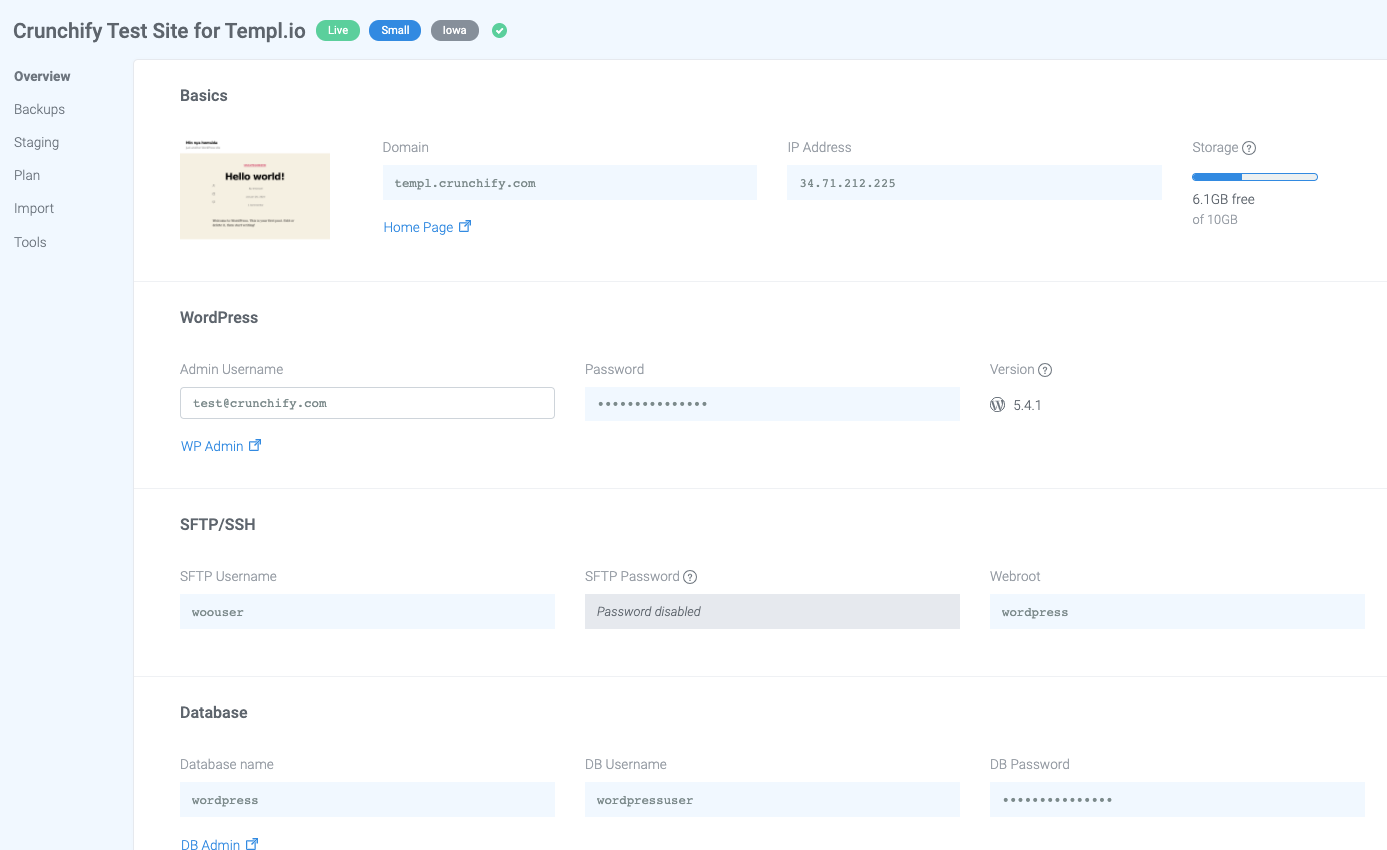This screenshot has width=1387, height=850.
Task: Go to the Staging sidebar item
Action: pyautogui.click(x=36, y=142)
